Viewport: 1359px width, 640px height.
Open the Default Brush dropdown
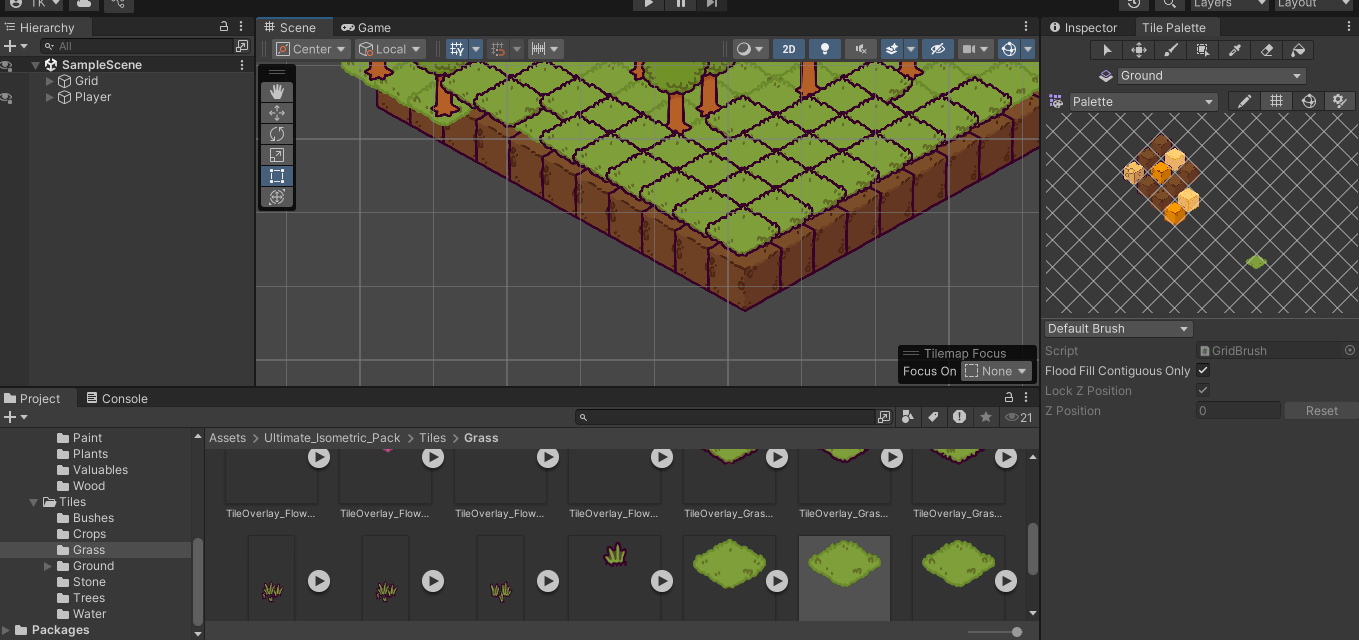click(1118, 329)
